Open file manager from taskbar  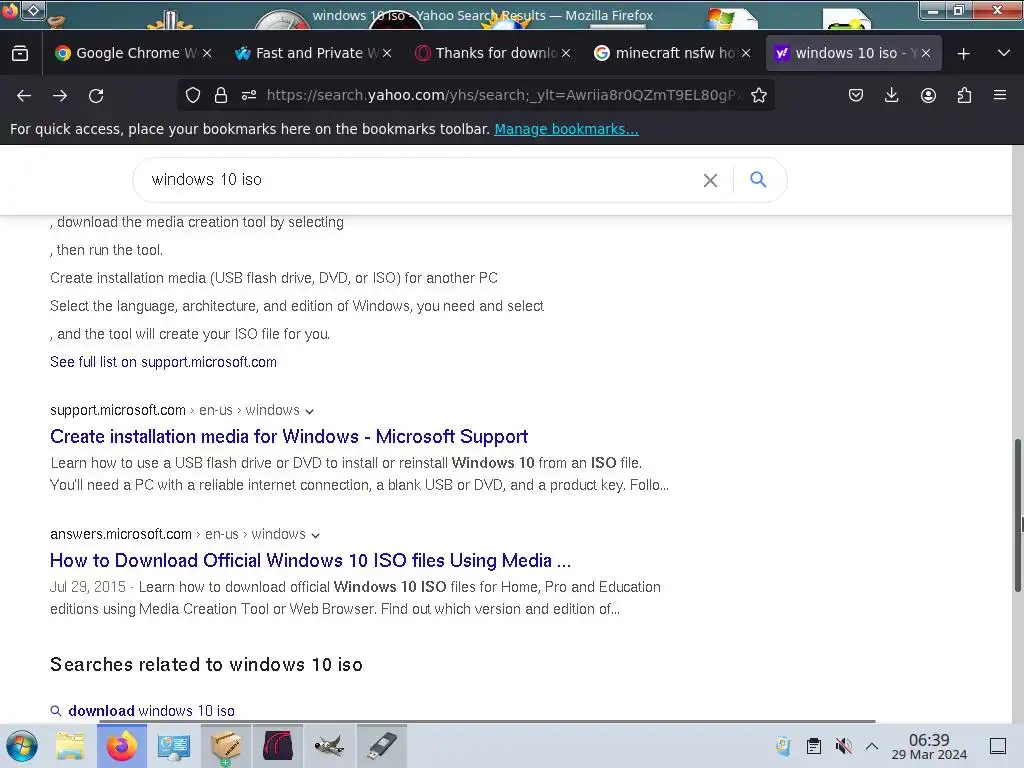point(70,746)
